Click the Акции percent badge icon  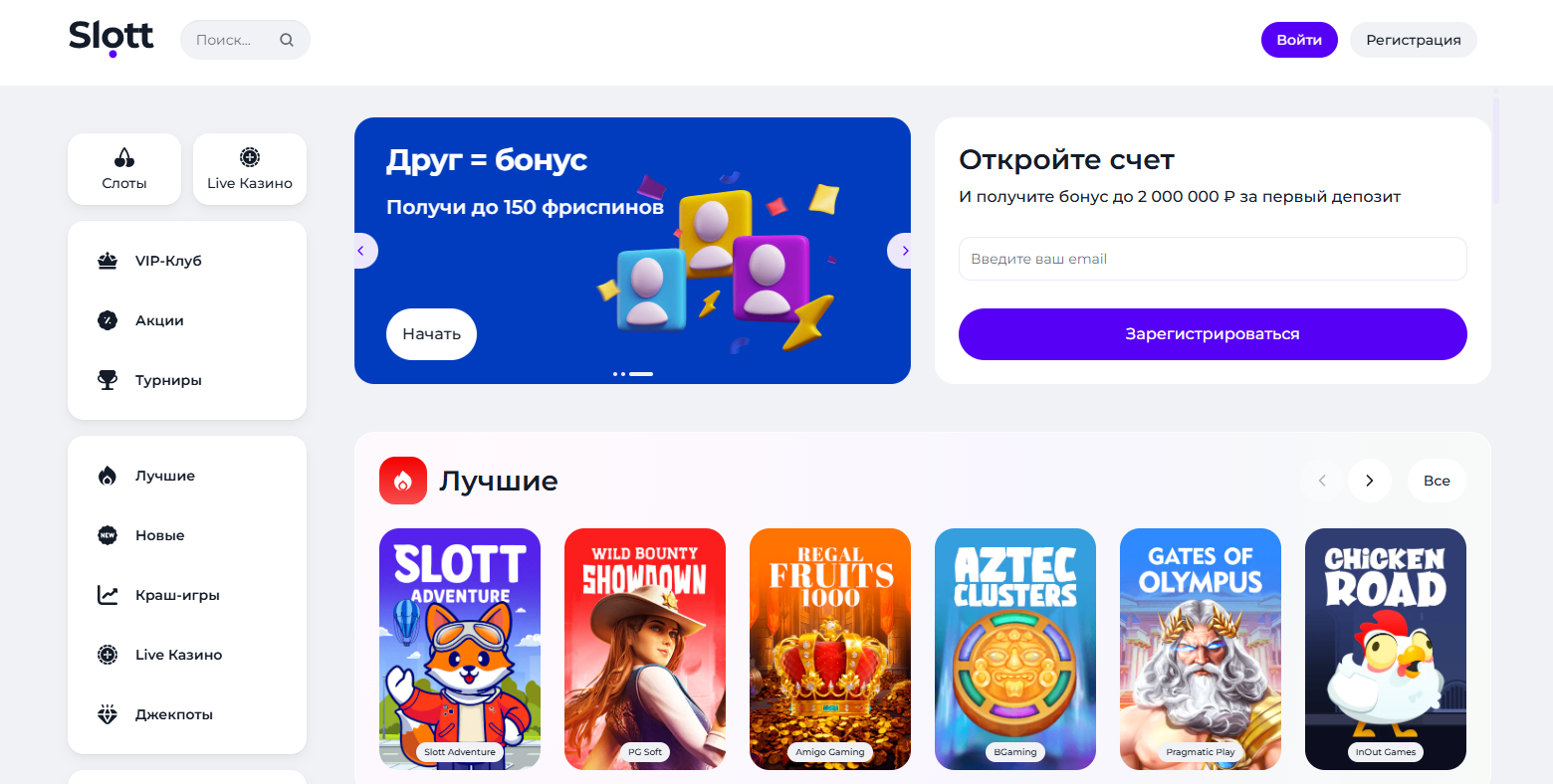coord(108,320)
